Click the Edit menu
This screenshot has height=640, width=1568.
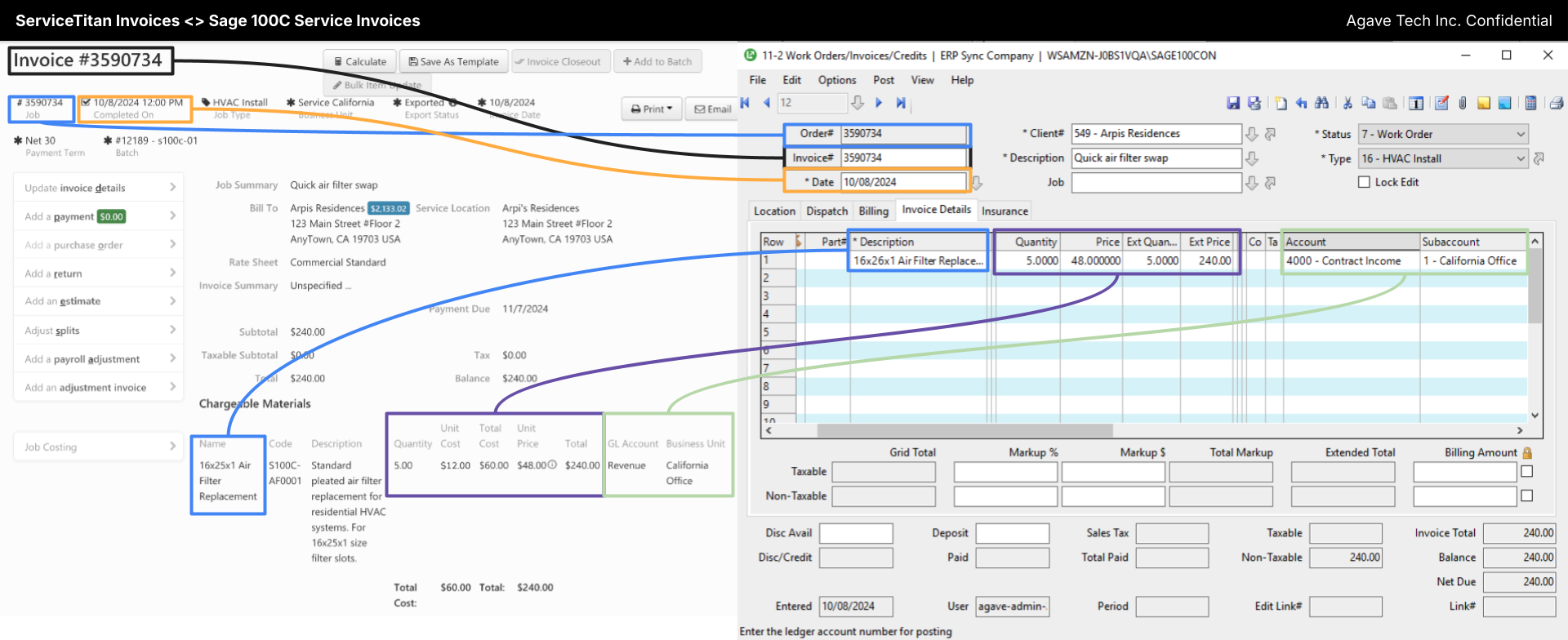coord(791,80)
